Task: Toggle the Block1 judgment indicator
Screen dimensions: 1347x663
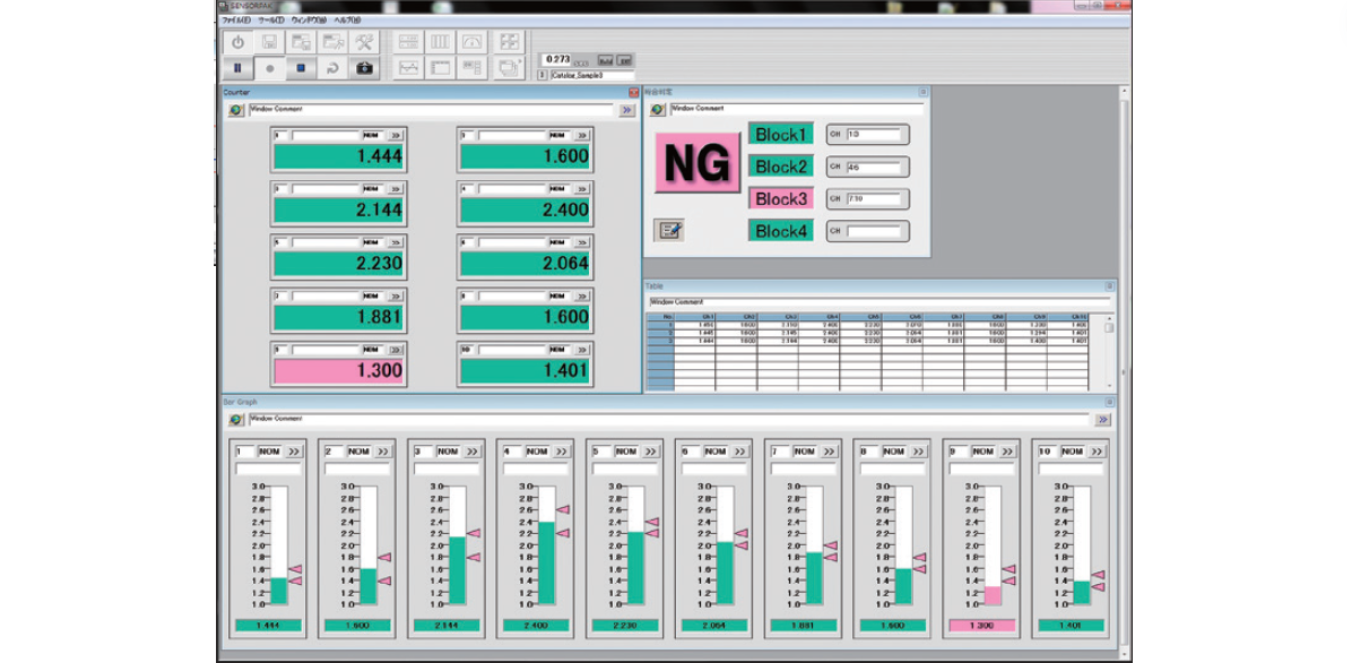Action: [780, 135]
